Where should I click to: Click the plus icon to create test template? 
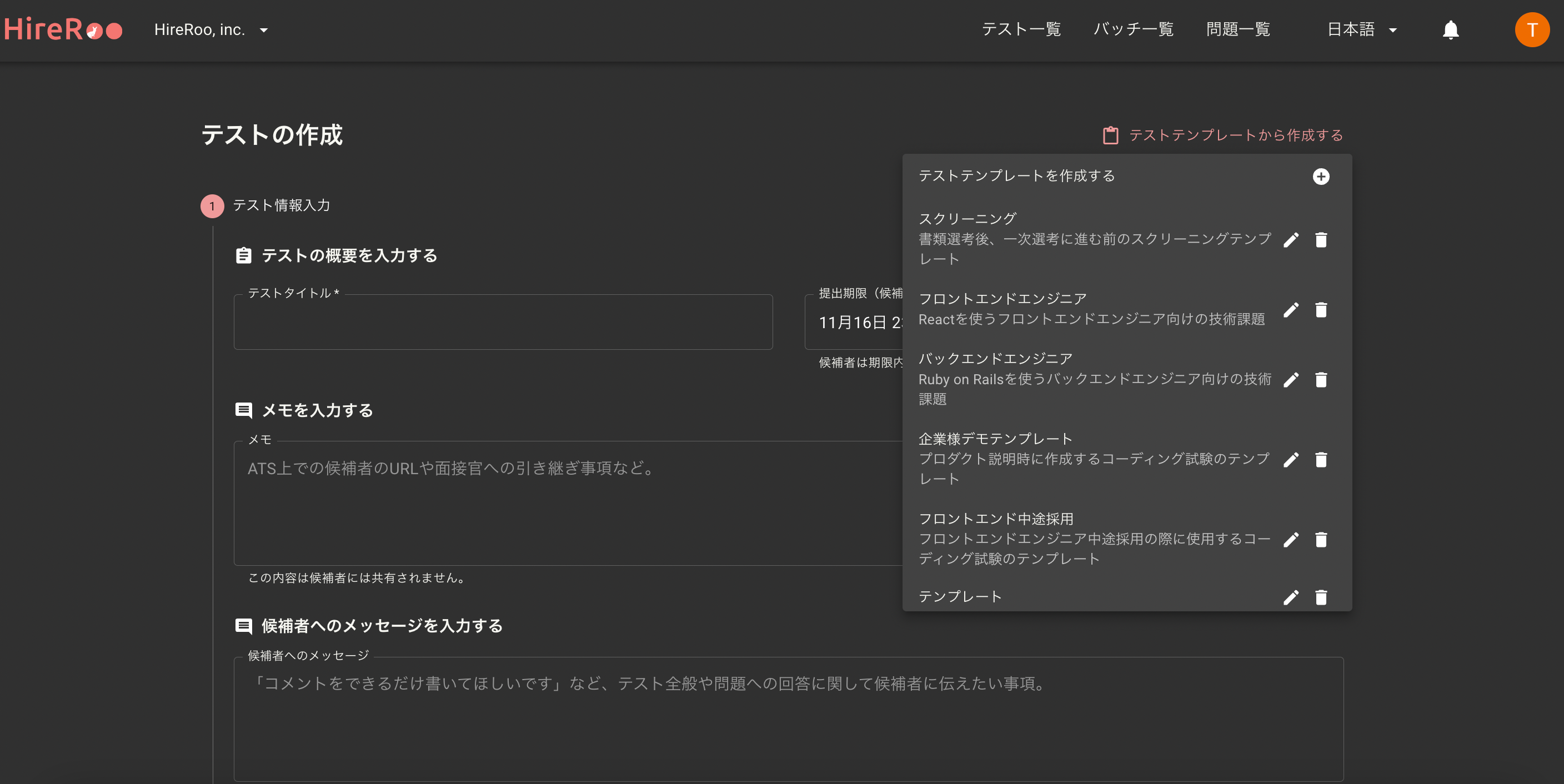pos(1321,177)
